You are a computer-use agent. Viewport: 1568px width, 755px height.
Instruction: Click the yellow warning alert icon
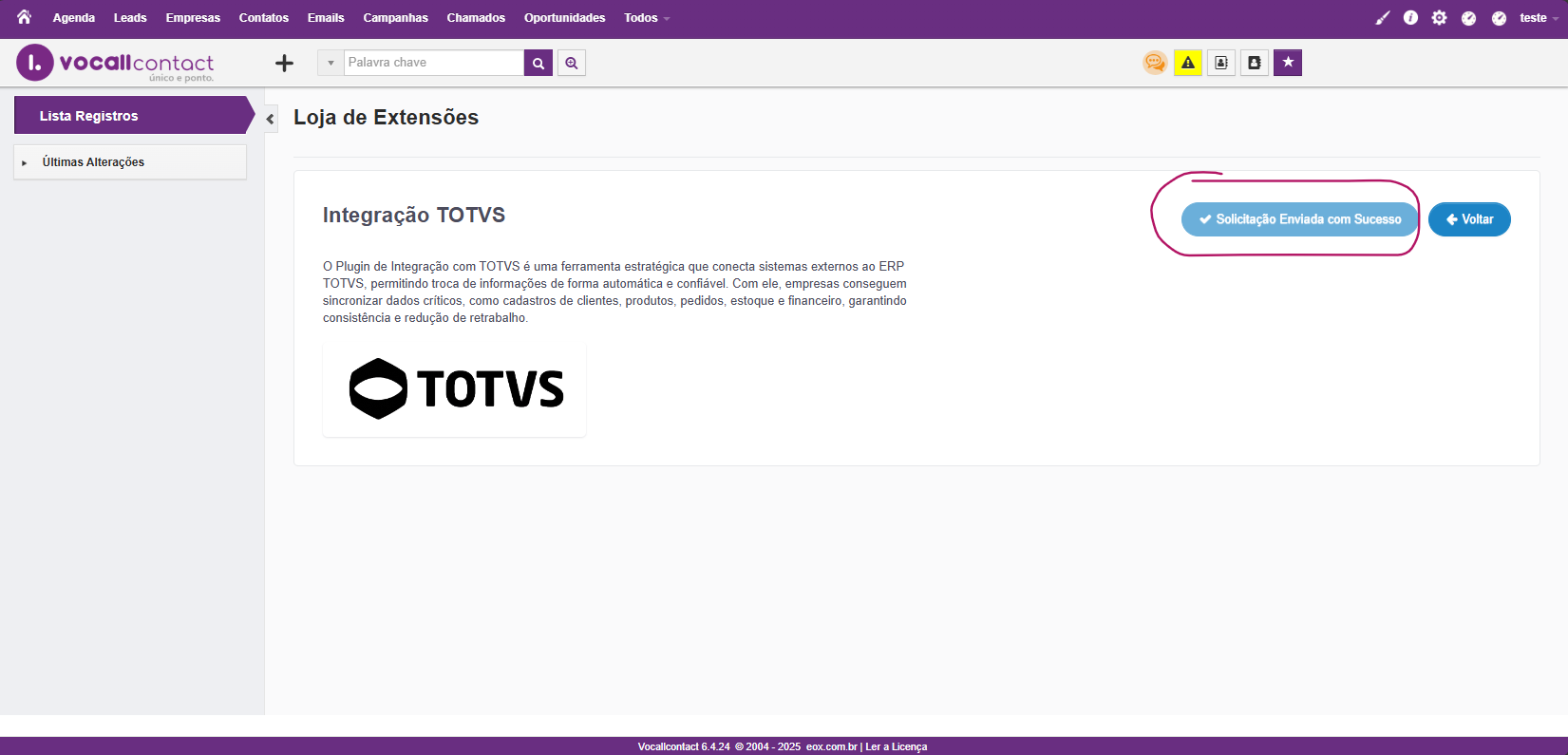(1188, 63)
